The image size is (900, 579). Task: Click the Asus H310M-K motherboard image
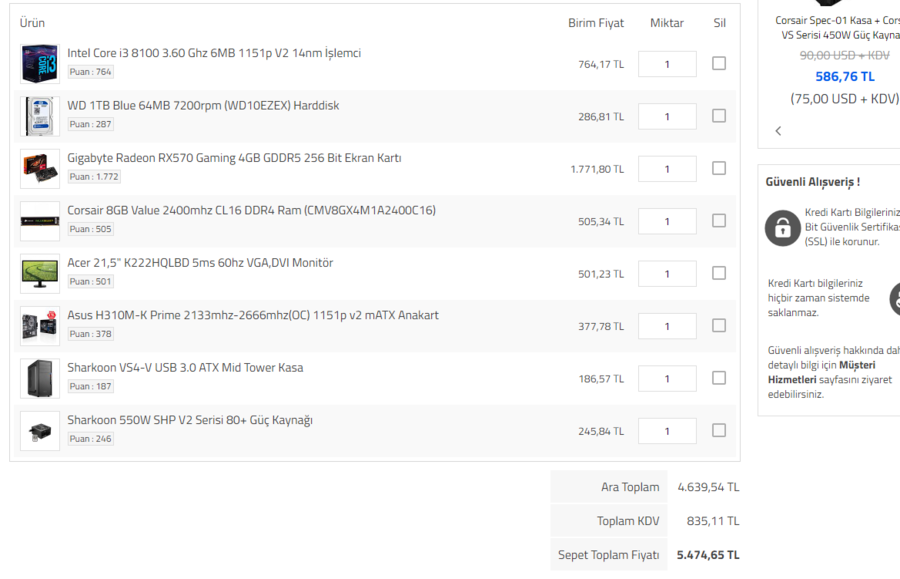pos(40,326)
